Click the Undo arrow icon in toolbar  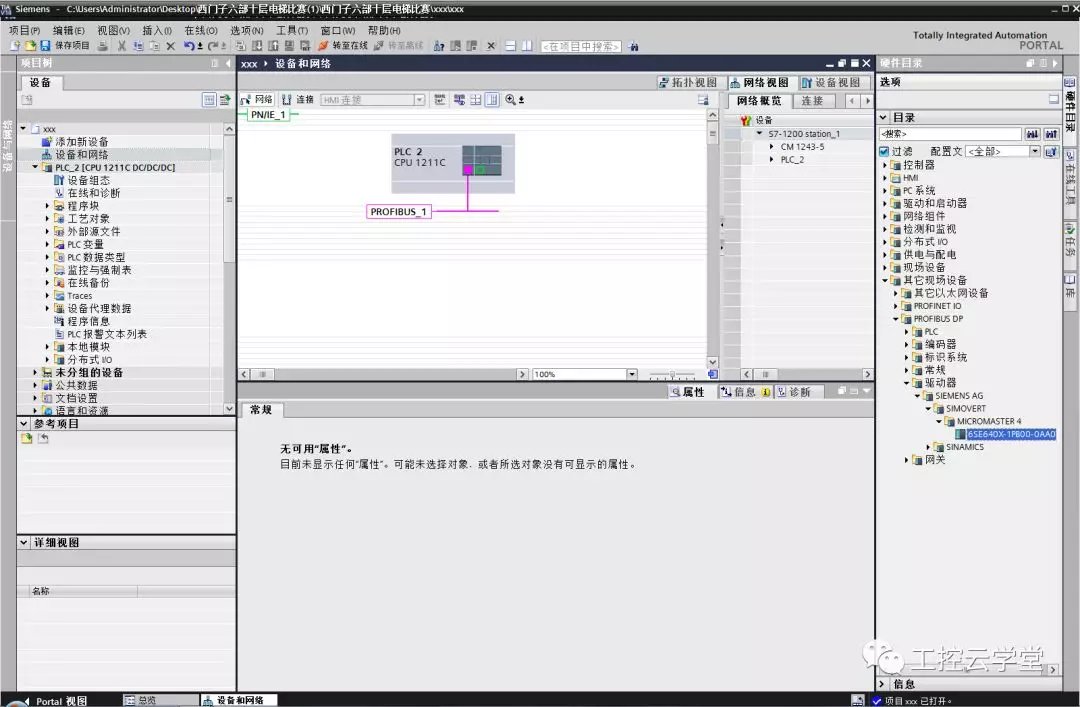click(188, 46)
